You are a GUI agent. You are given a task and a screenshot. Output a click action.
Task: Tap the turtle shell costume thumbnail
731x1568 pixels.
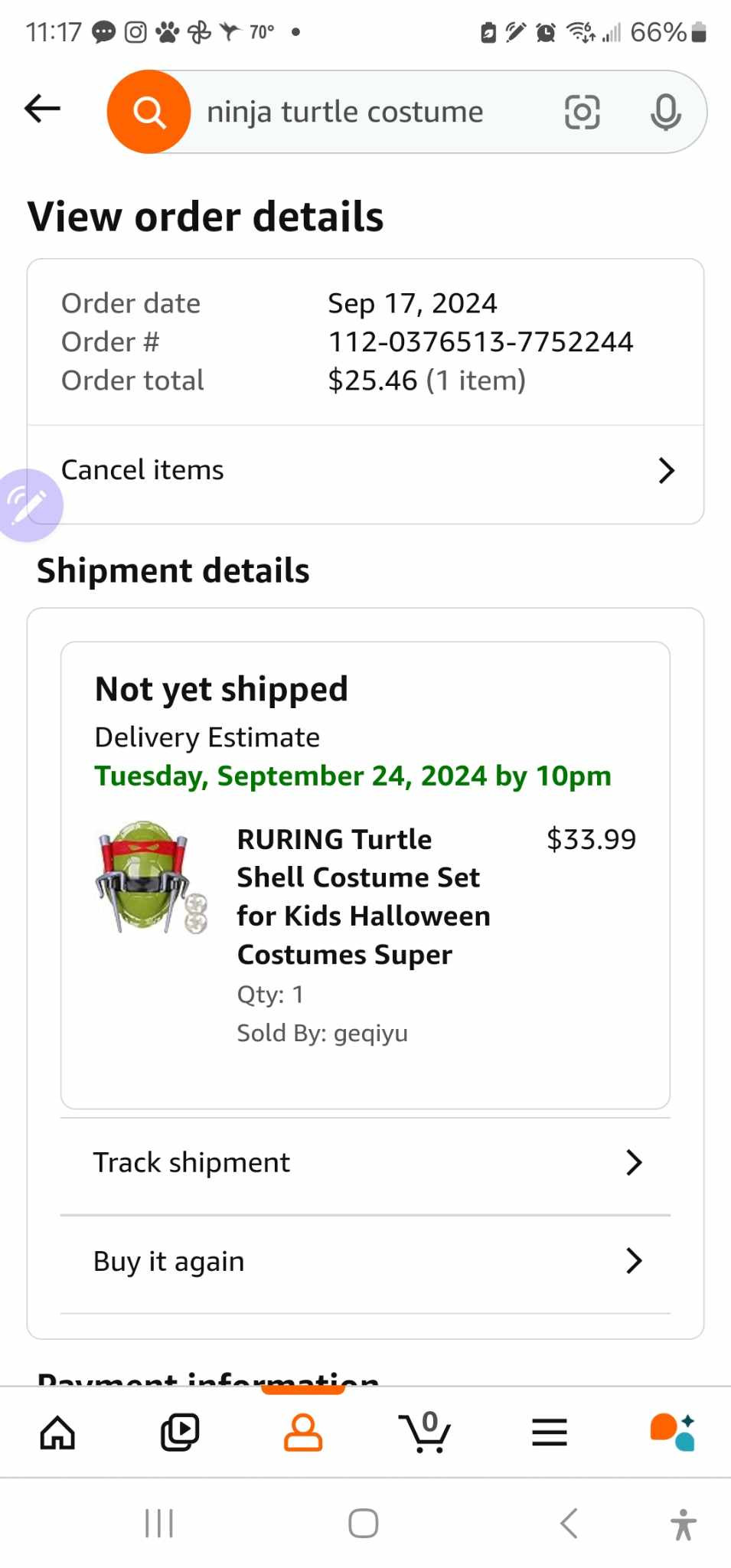pos(152,877)
